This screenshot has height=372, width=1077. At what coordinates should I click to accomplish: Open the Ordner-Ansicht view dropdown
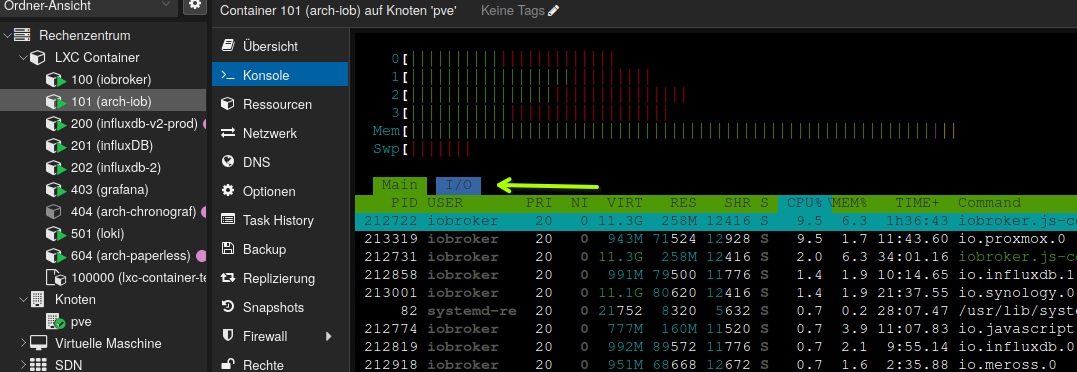[88, 5]
